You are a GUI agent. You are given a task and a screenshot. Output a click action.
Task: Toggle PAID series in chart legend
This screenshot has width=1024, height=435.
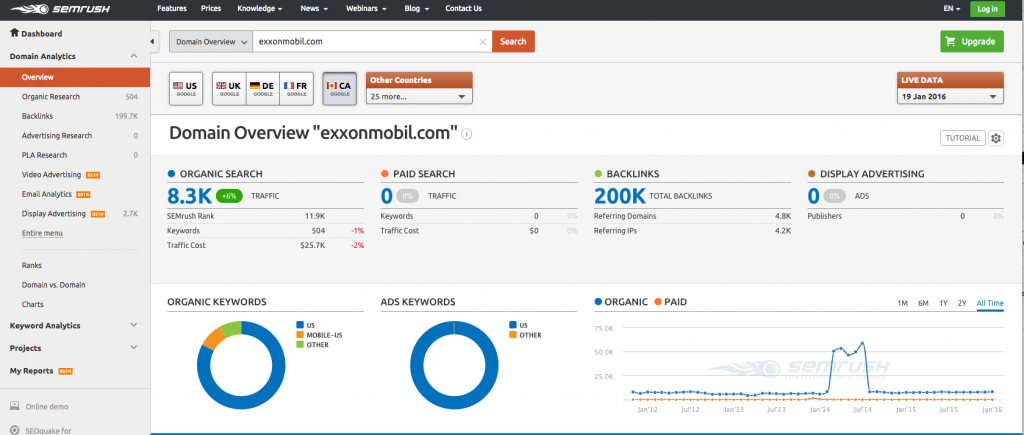click(670, 302)
